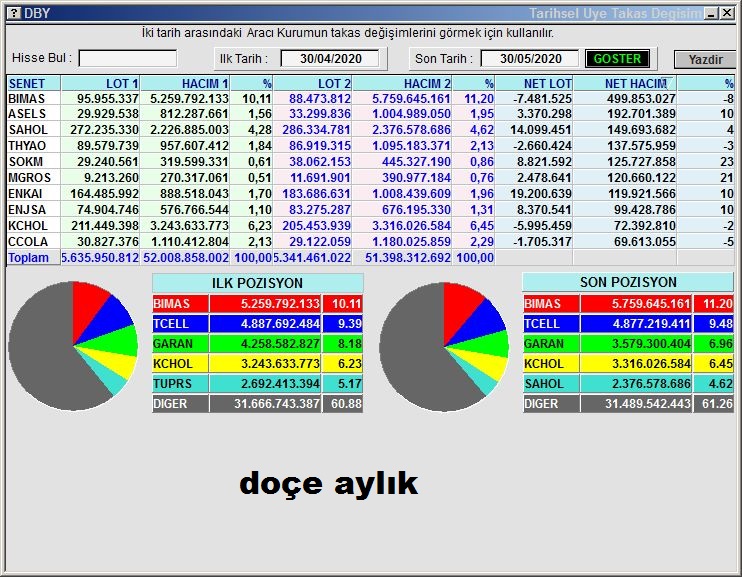Viewport: 742px width, 577px height.
Task: Click gray DIGER swatch in ILK POZISYON
Action: (x=180, y=404)
